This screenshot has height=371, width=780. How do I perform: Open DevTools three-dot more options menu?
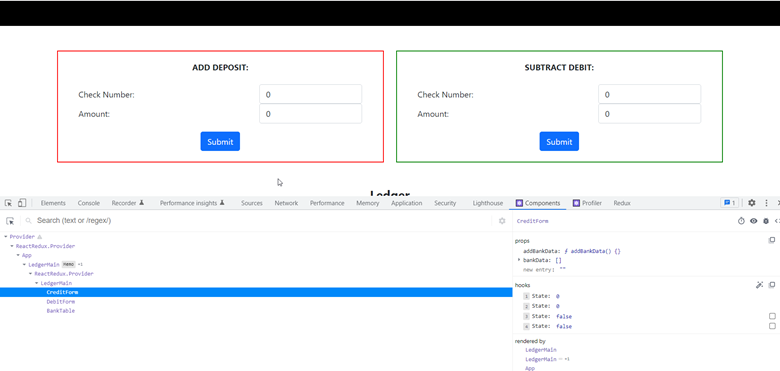tap(767, 203)
